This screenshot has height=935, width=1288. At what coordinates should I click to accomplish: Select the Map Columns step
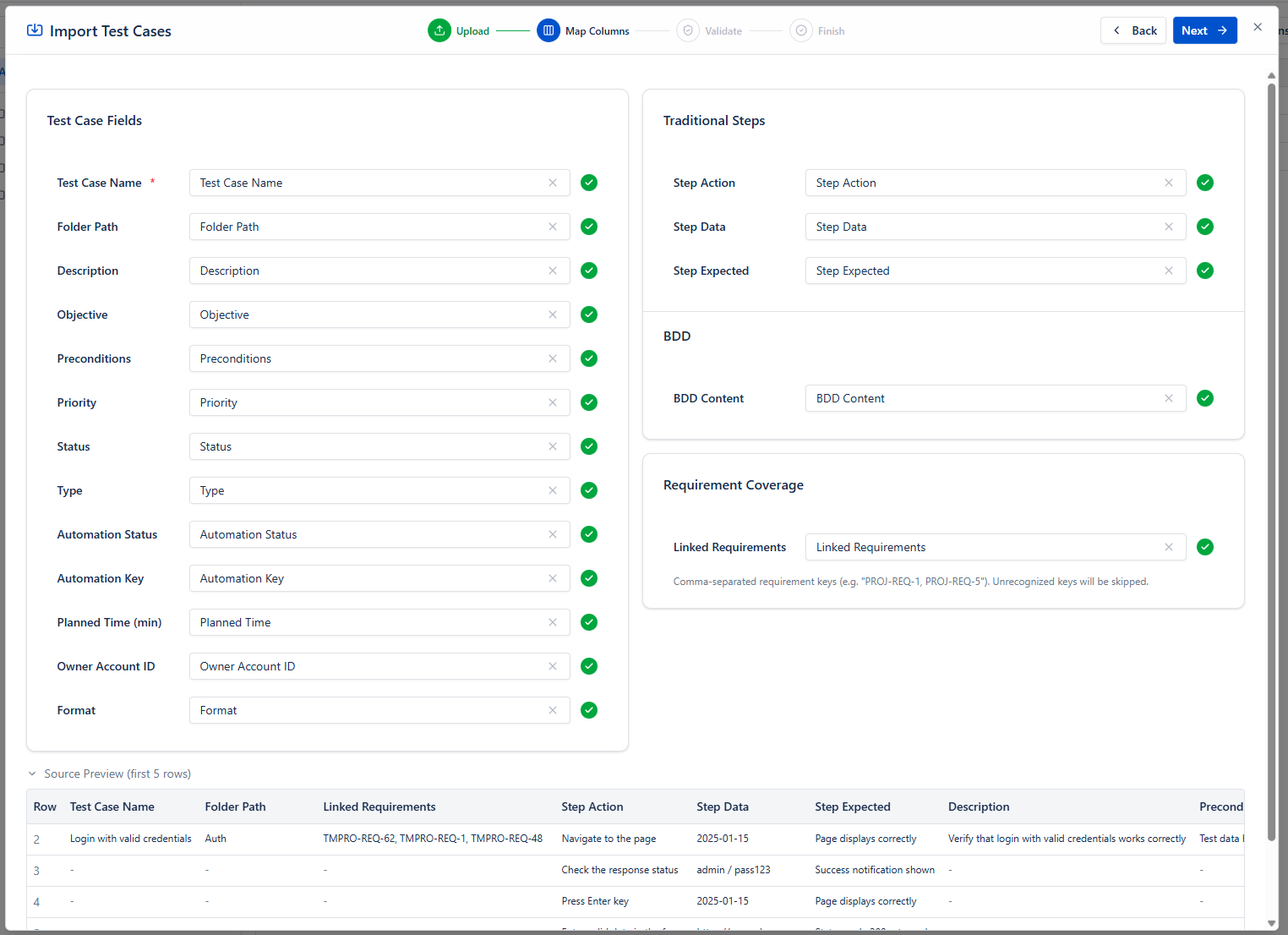coord(548,30)
